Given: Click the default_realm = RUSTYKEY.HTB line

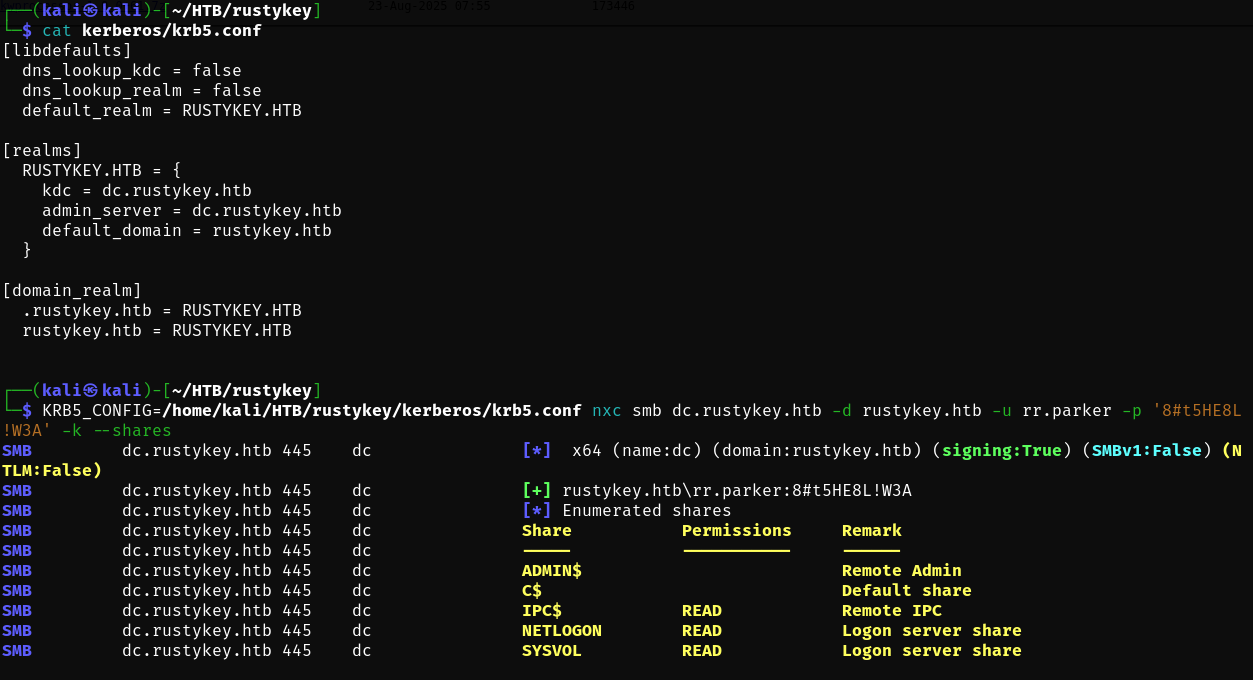Looking at the screenshot, I should point(161,111).
